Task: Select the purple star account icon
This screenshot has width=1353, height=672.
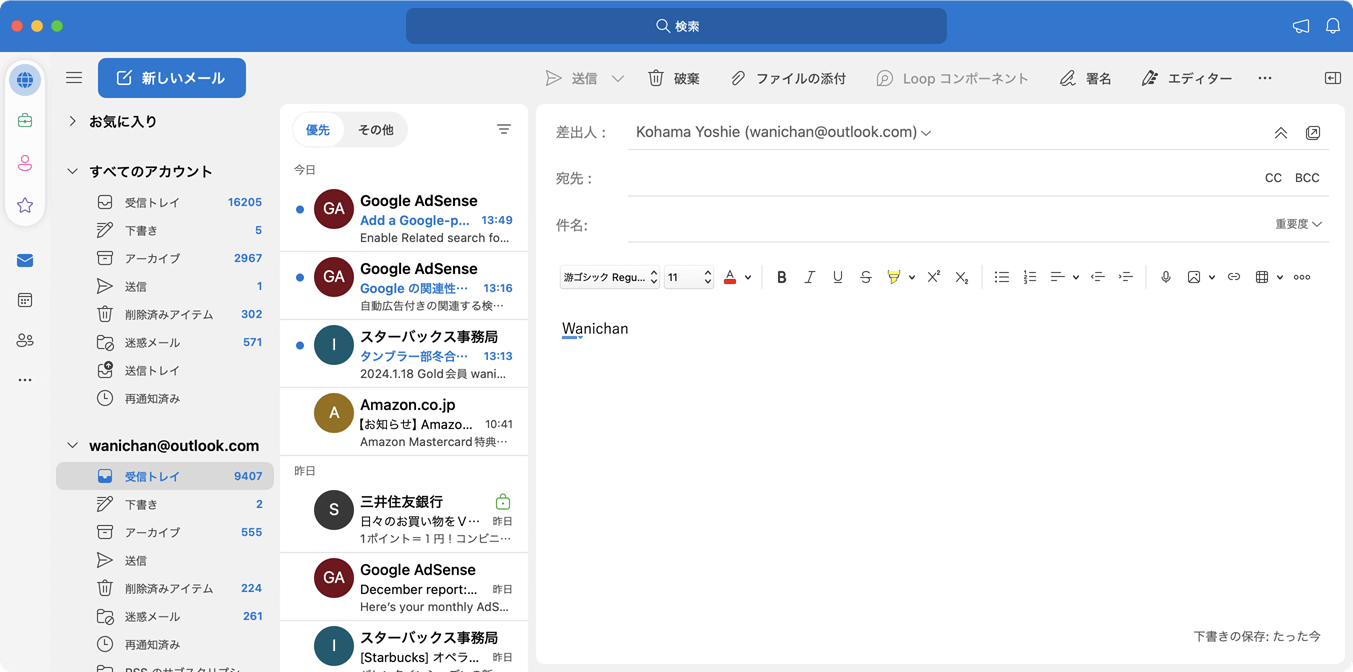Action: 25,205
